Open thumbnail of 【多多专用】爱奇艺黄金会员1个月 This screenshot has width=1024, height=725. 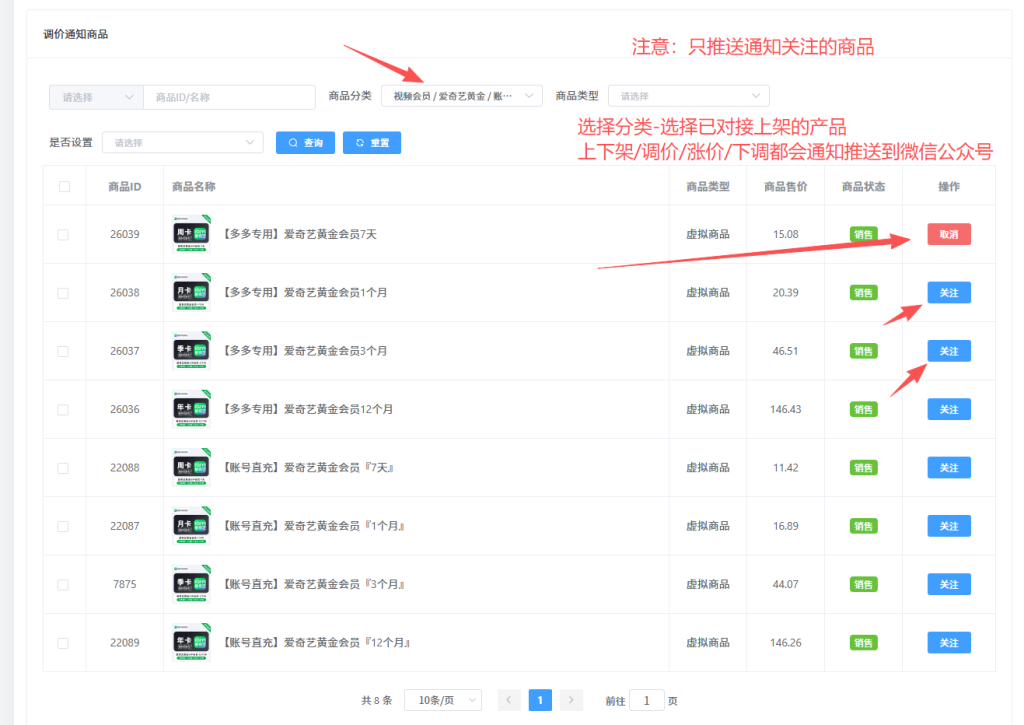(191, 292)
